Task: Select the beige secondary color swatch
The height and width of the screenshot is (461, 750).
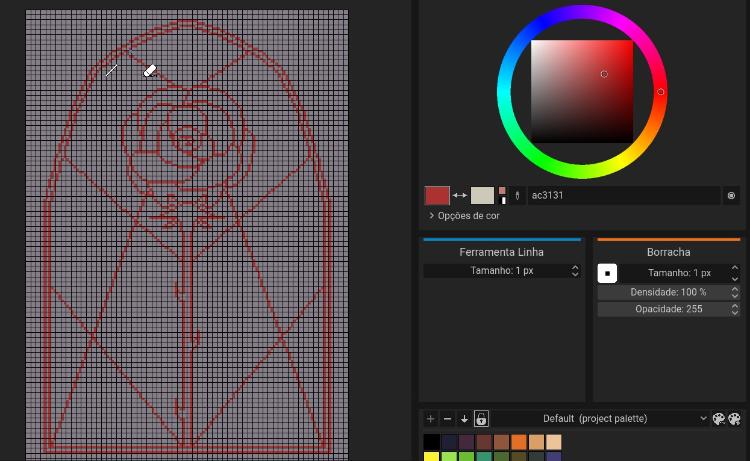Action: [x=483, y=196]
